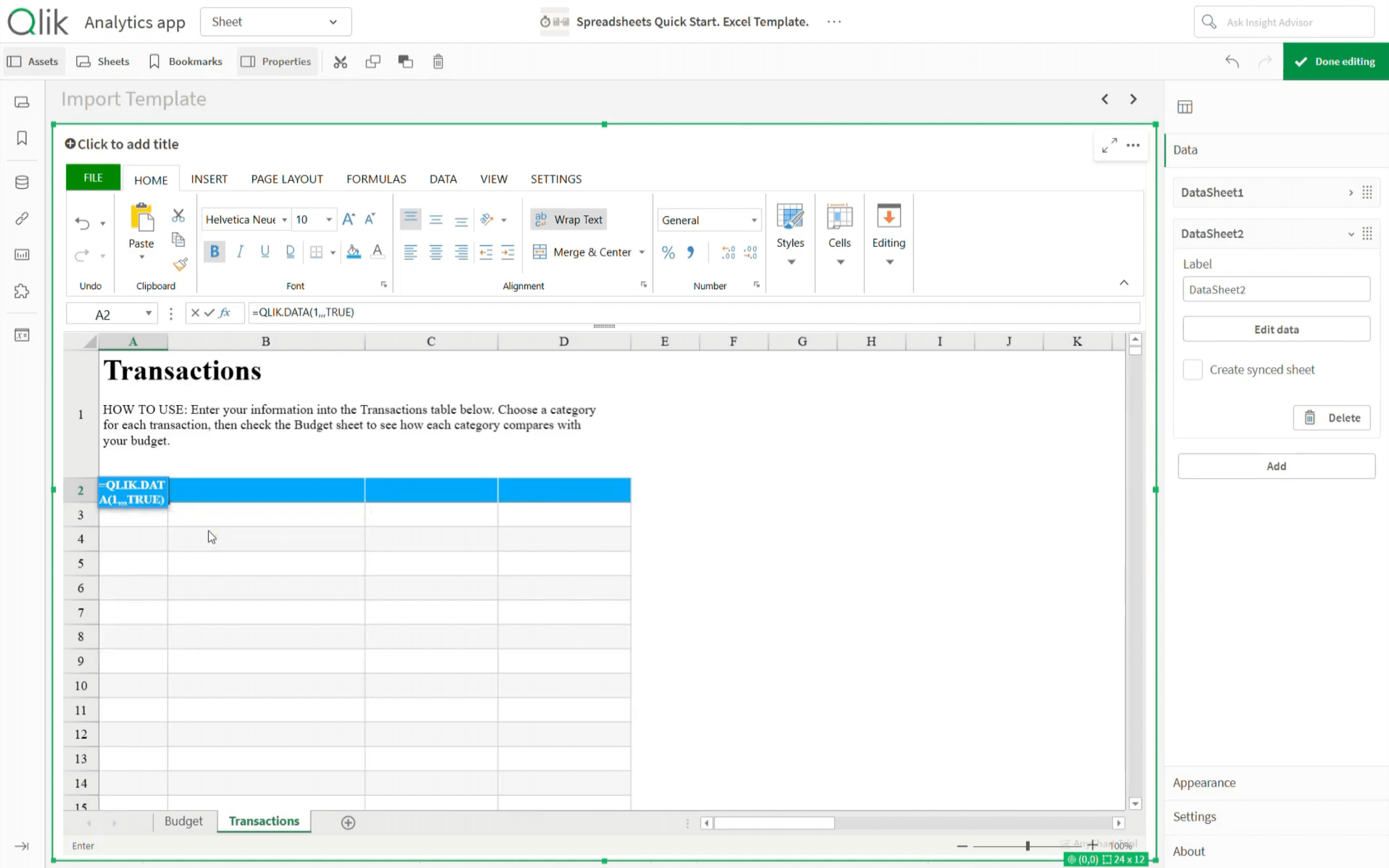1389x868 pixels.
Task: Open the font name dropdown
Action: (x=284, y=220)
